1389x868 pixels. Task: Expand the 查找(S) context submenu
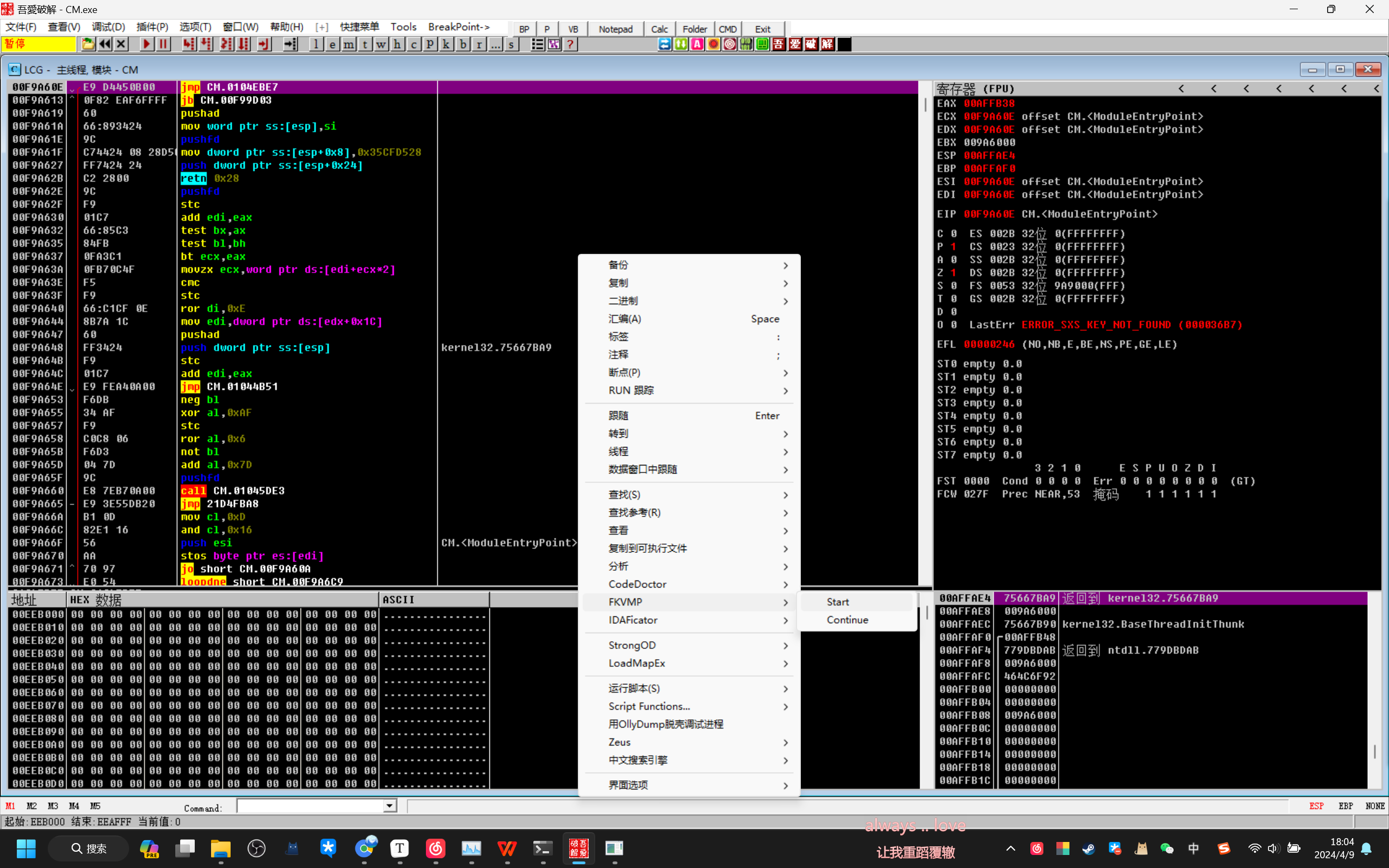(x=689, y=495)
